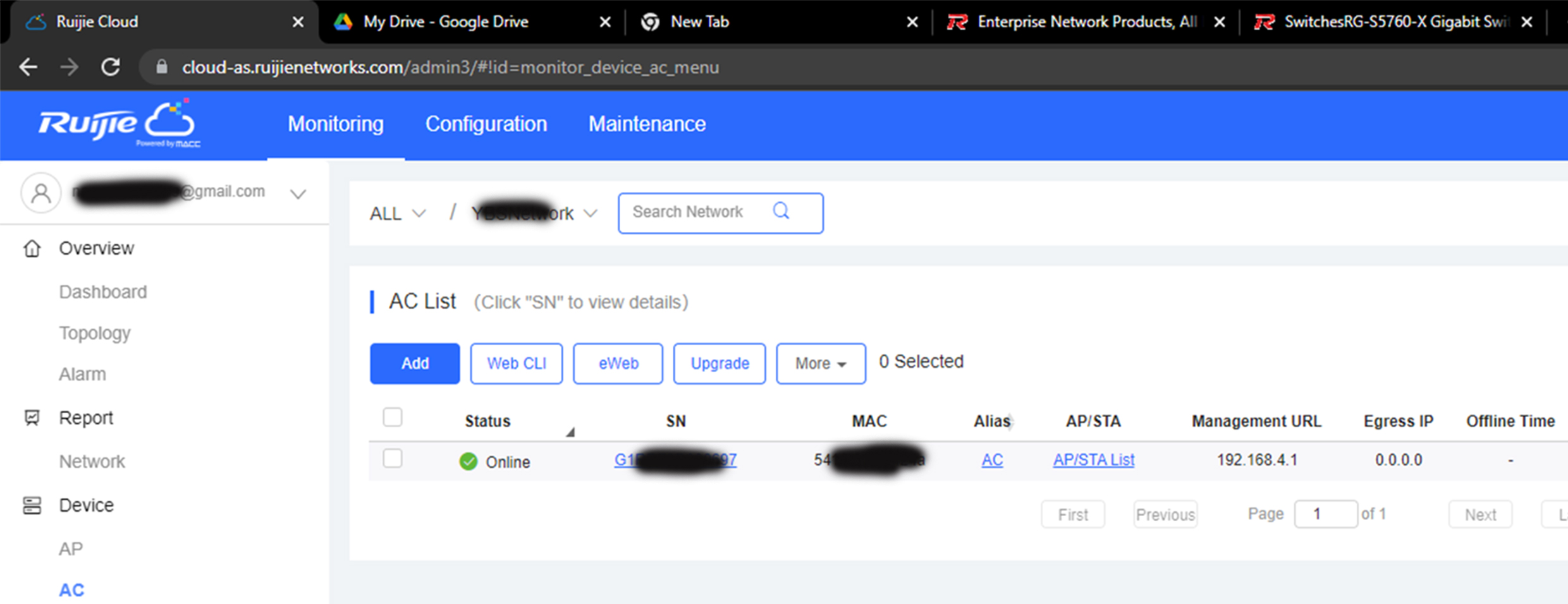1568x604 pixels.
Task: Reload the page with refresh icon
Action: (111, 67)
